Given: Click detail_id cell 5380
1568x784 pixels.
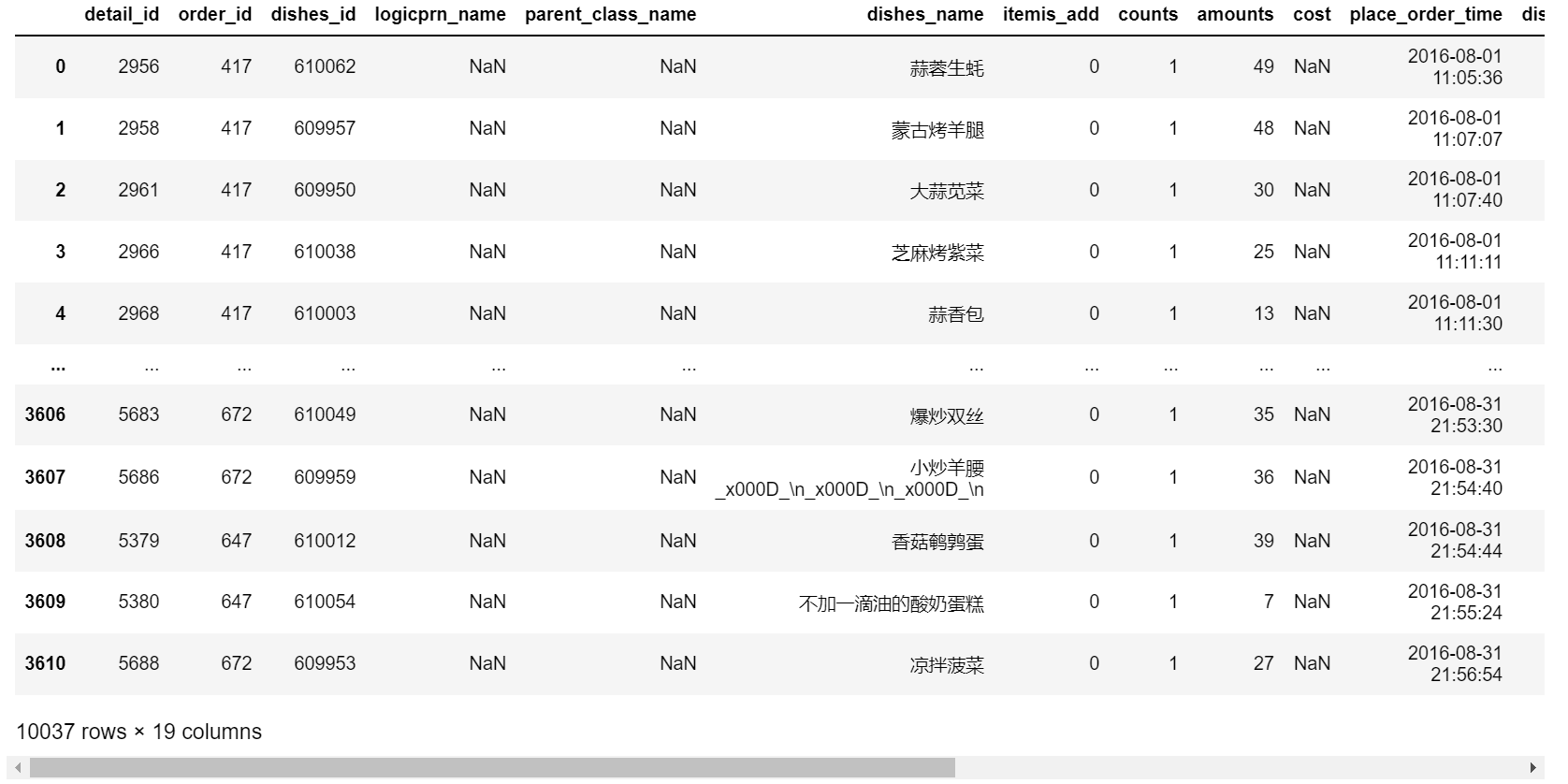Looking at the screenshot, I should point(138,602).
